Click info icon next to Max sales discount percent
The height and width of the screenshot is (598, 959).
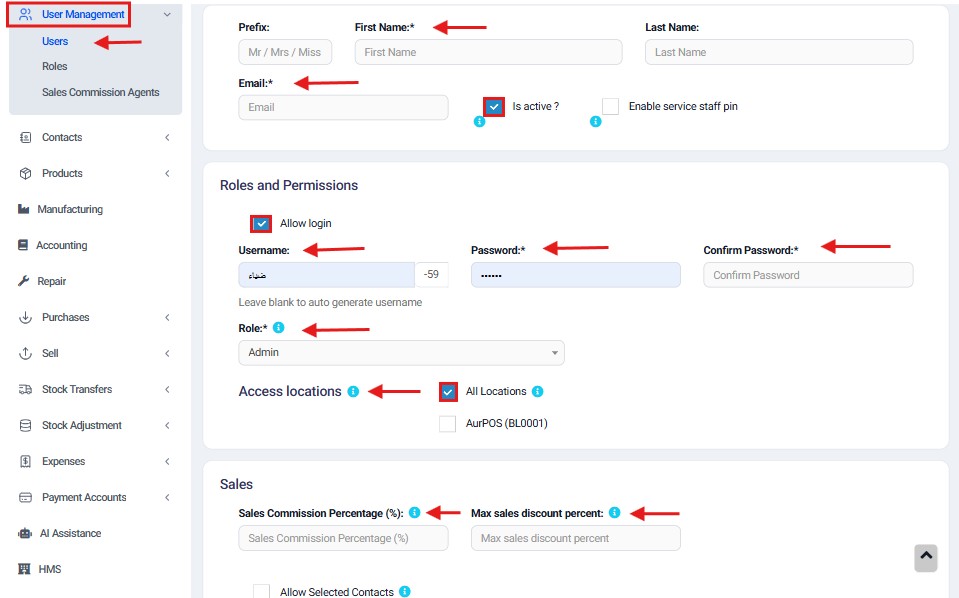[x=615, y=512]
